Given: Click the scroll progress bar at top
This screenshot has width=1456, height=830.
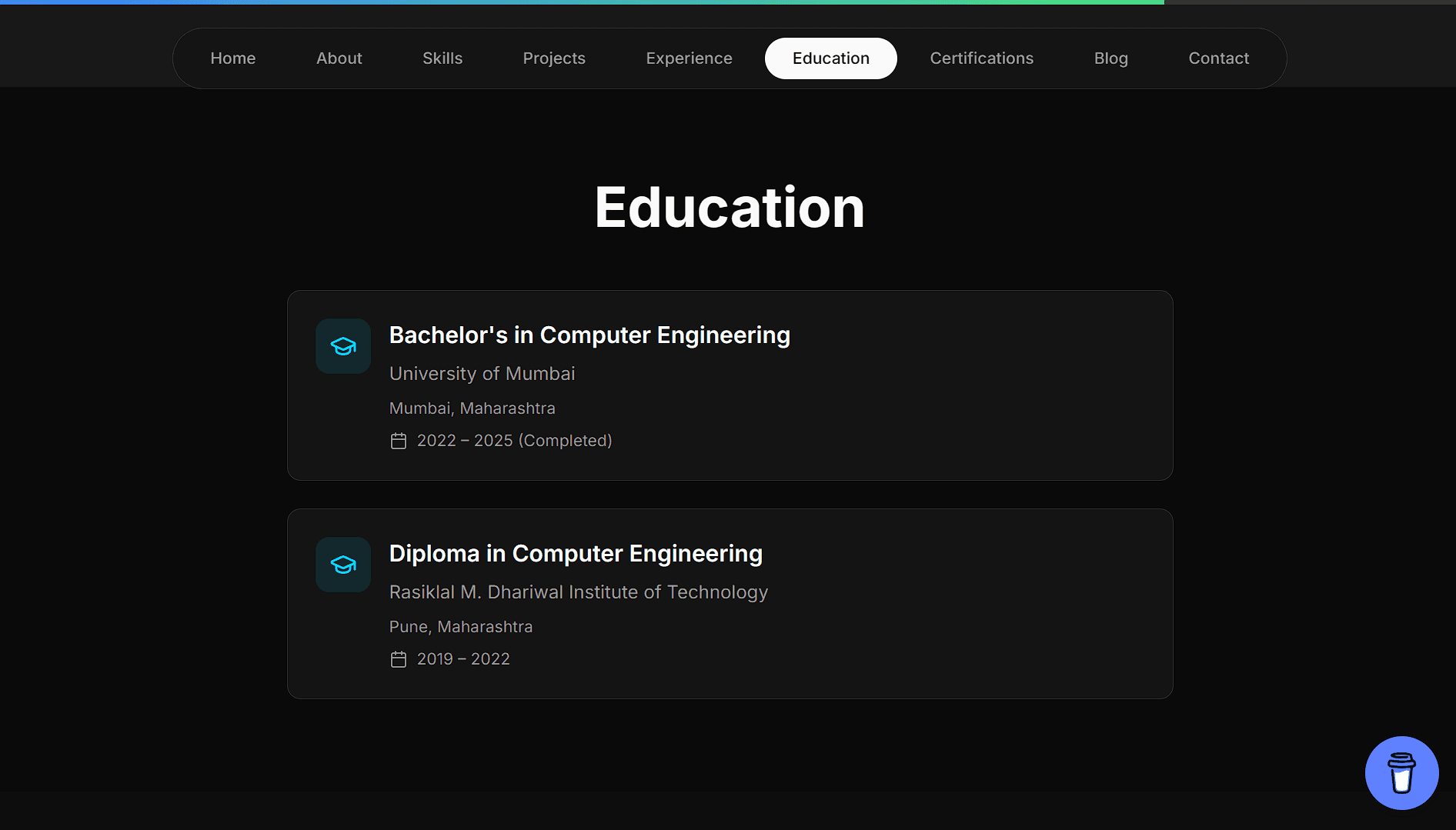Looking at the screenshot, I should [x=582, y=2].
